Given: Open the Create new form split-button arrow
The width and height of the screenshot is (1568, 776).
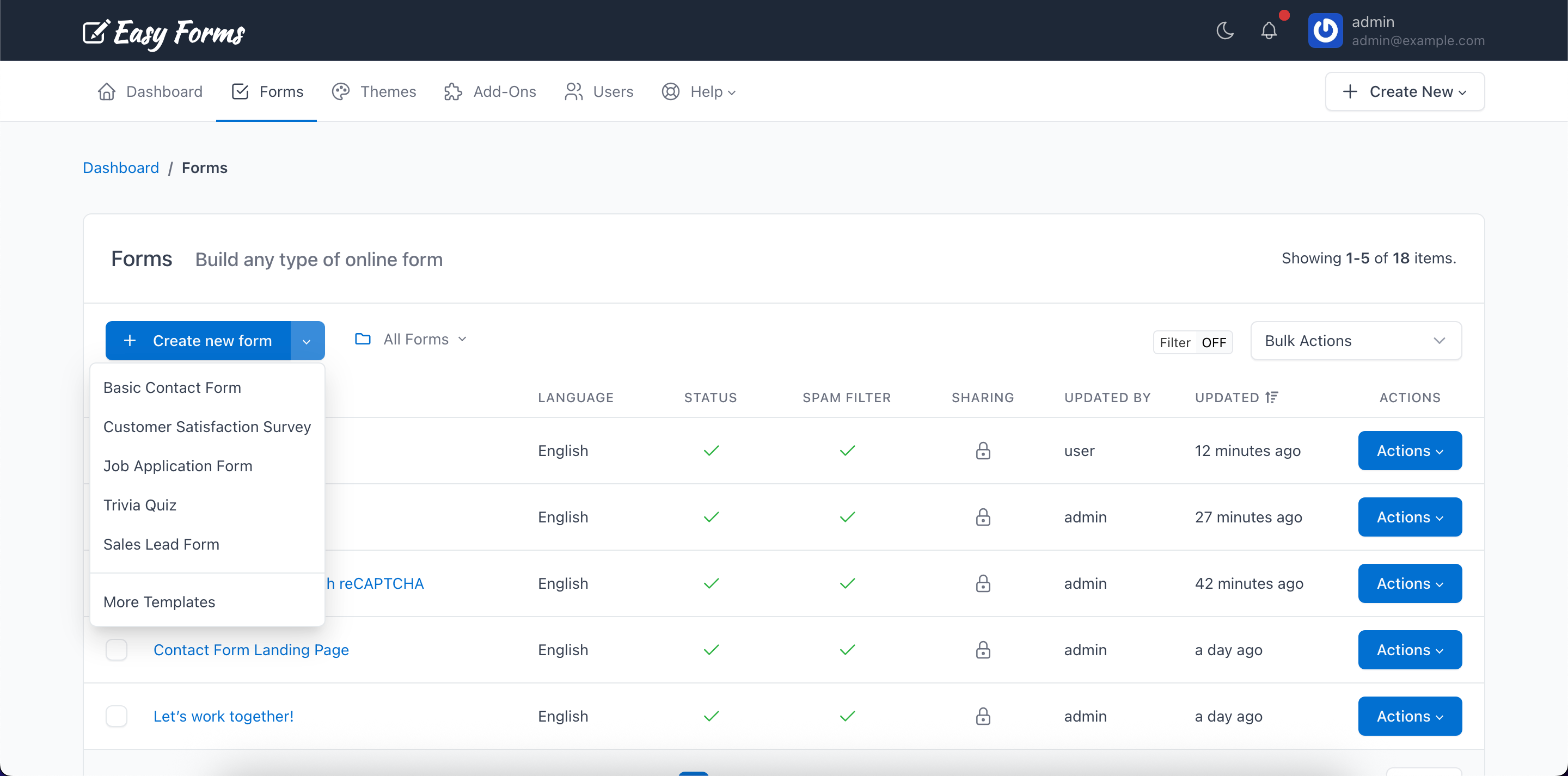Looking at the screenshot, I should tap(307, 340).
